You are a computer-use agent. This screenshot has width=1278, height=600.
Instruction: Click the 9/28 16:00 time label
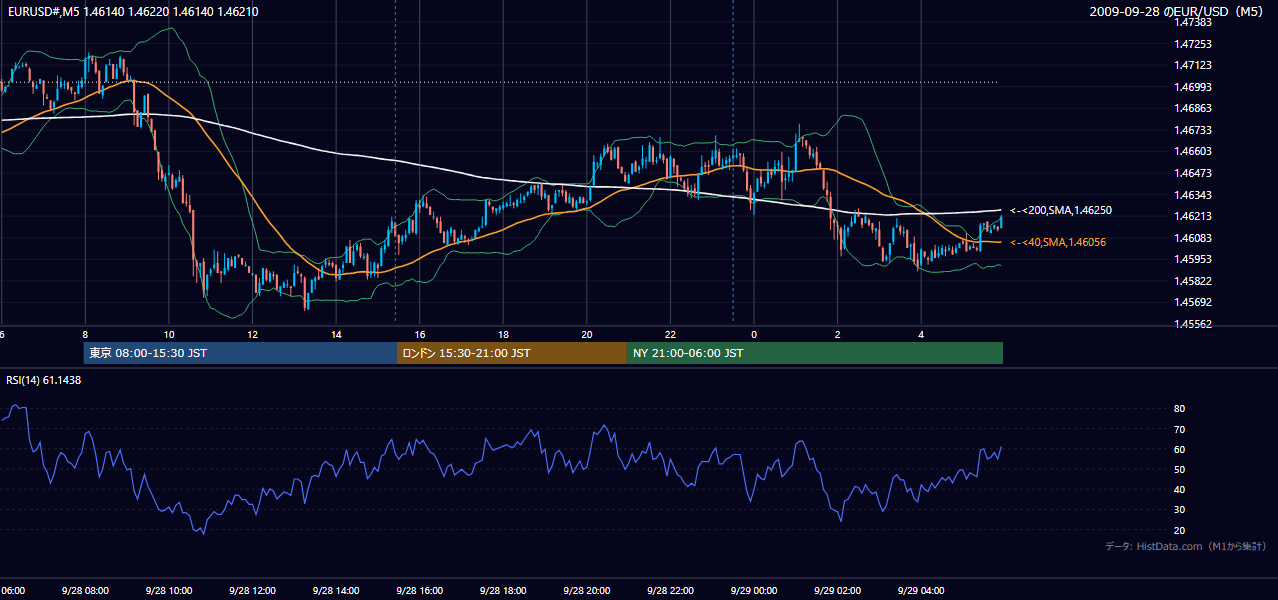click(419, 590)
